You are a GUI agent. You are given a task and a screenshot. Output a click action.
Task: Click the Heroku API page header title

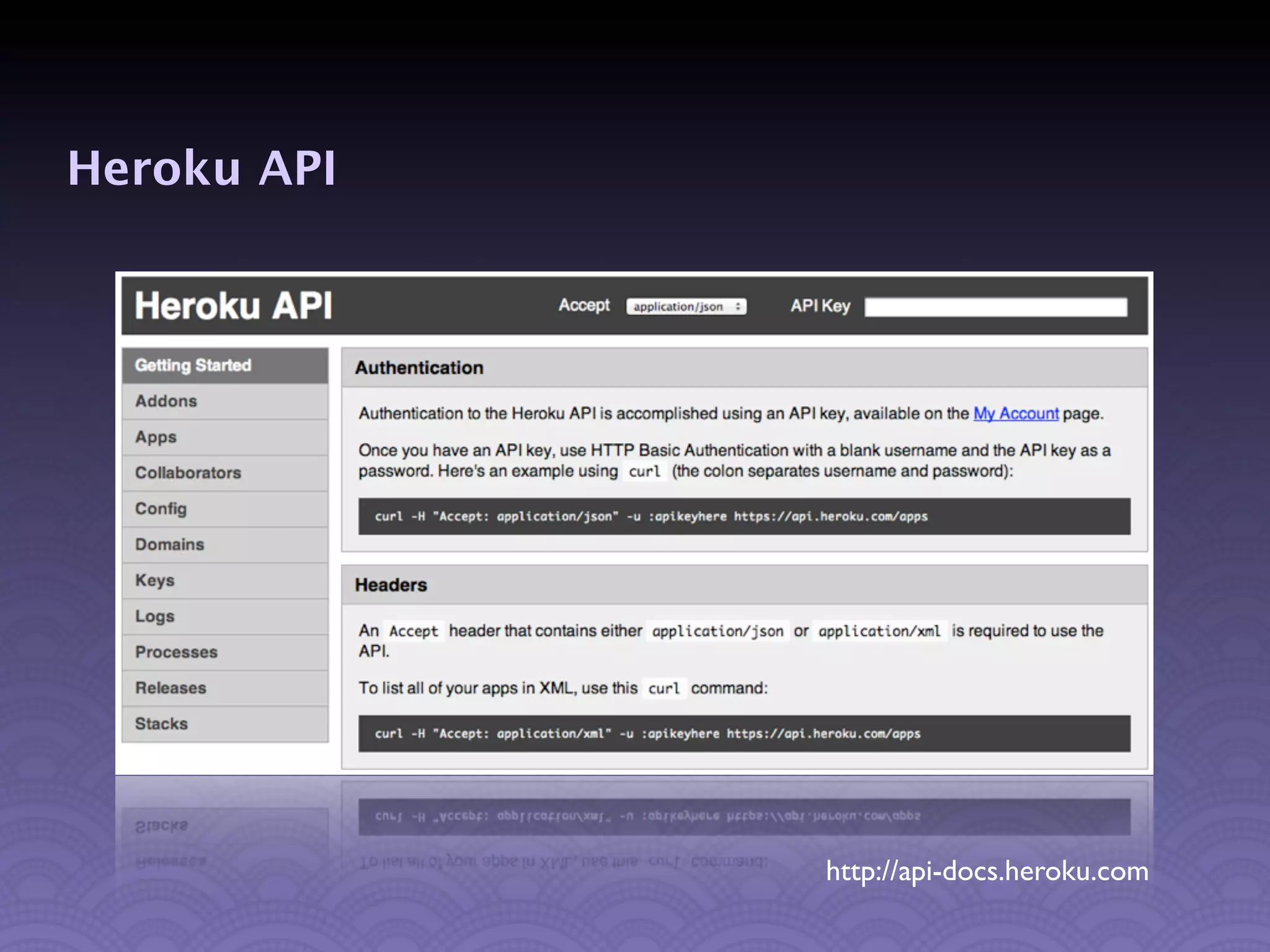233,306
